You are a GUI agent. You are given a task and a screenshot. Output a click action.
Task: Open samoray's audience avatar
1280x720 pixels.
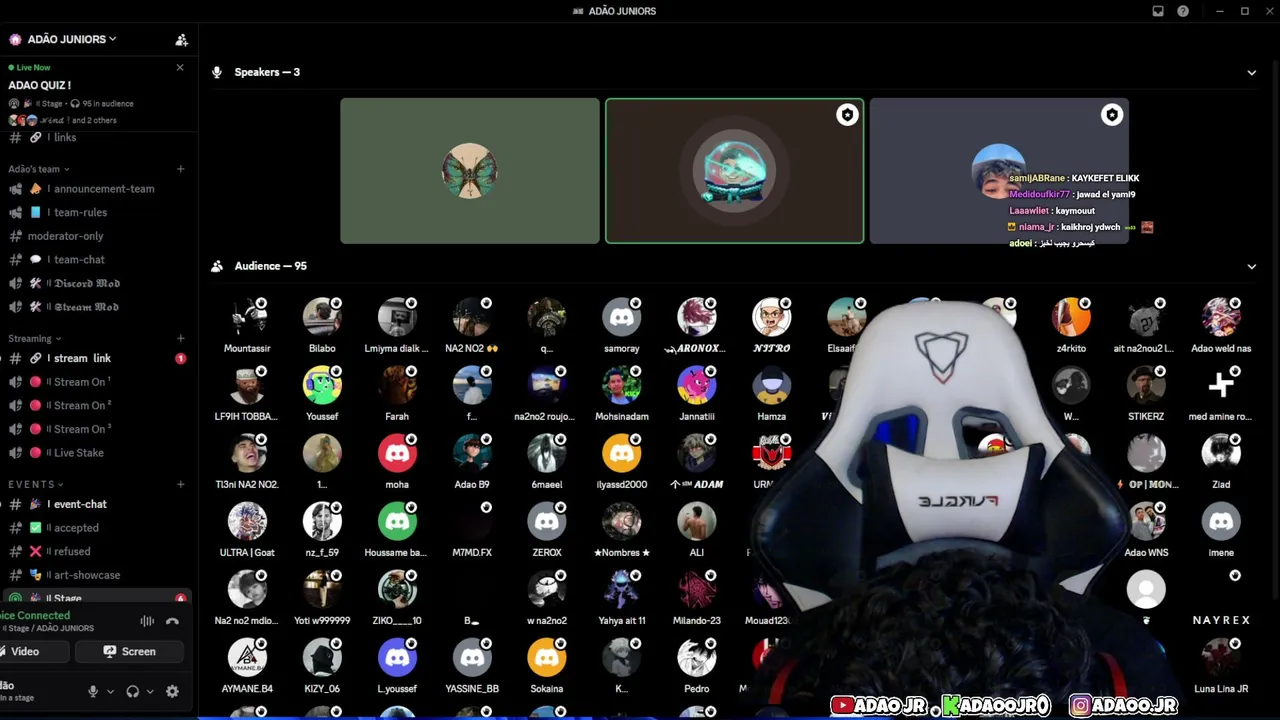[x=622, y=317]
